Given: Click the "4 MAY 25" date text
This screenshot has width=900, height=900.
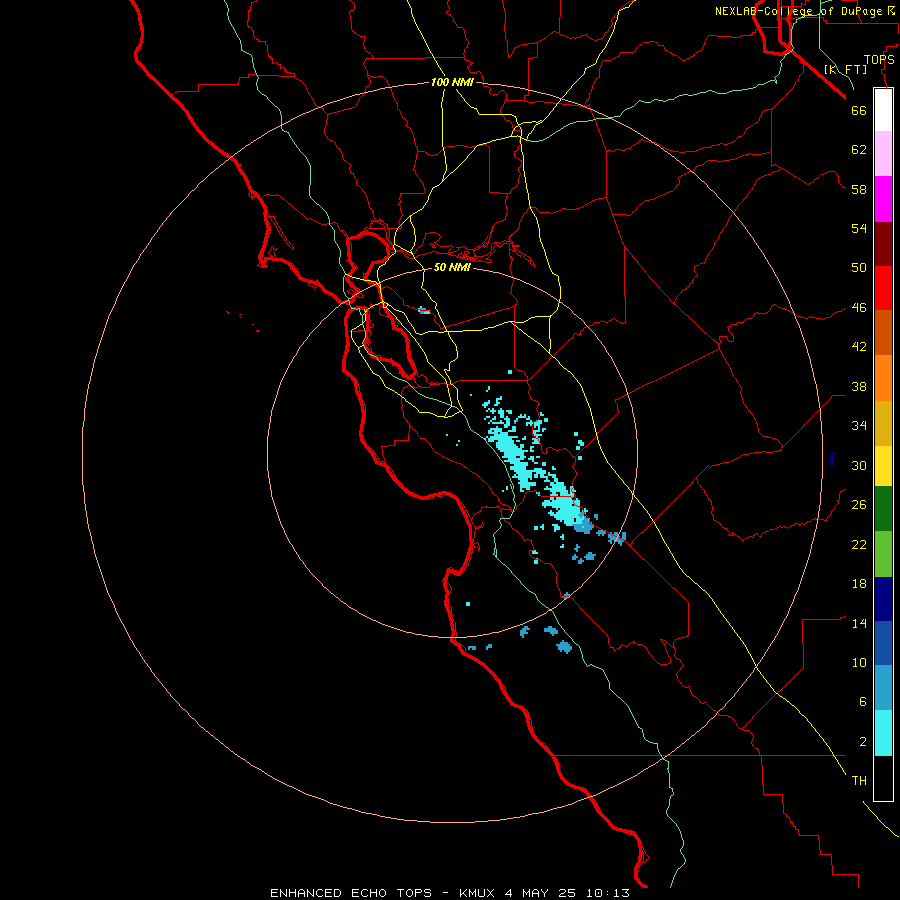Looking at the screenshot, I should pos(541,893).
